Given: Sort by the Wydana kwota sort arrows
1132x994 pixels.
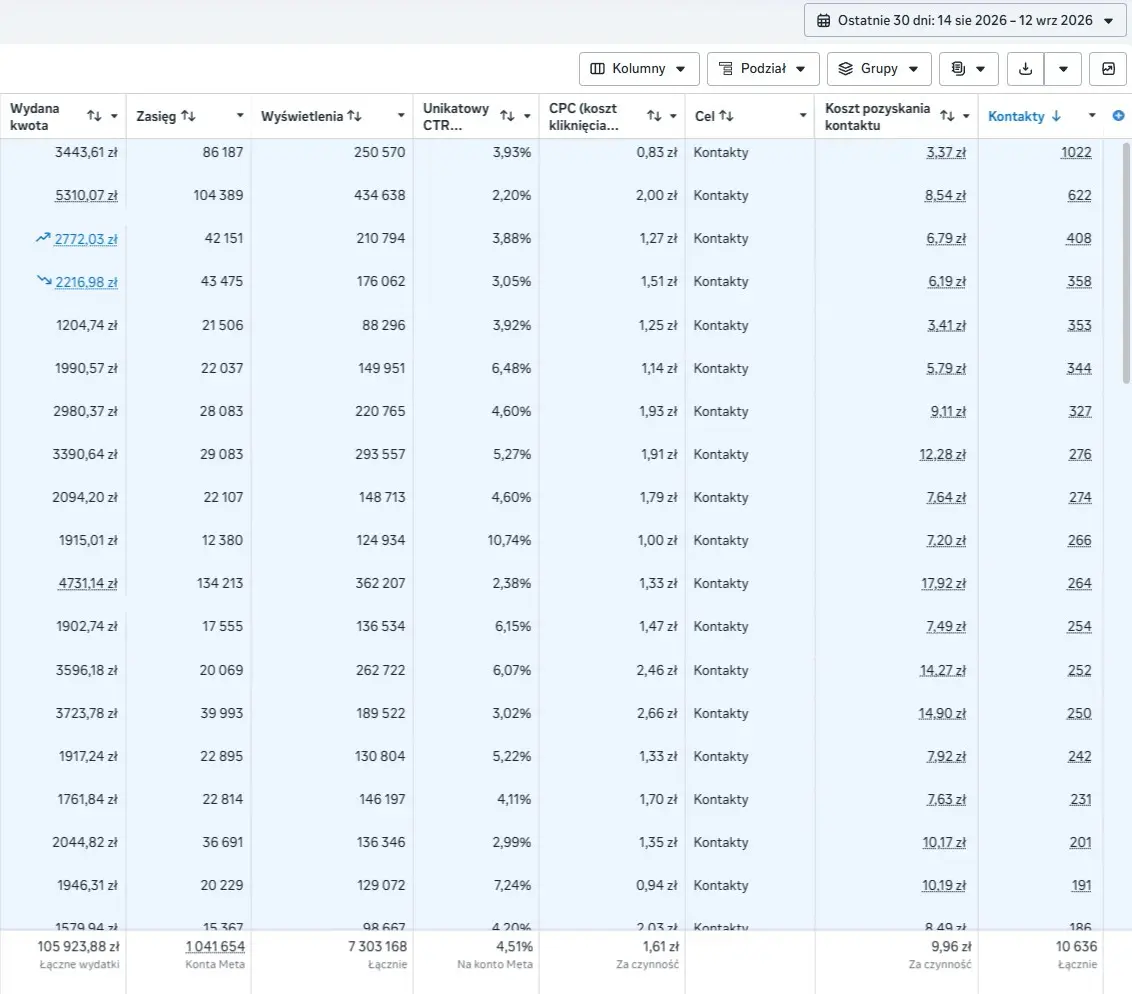Looking at the screenshot, I should pos(94,115).
